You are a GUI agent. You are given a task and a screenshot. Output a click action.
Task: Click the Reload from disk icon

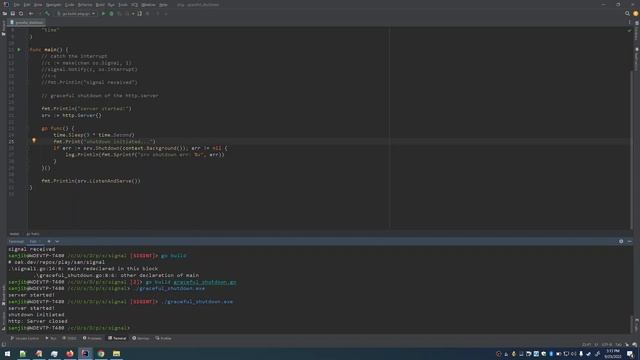click(x=21, y=13)
